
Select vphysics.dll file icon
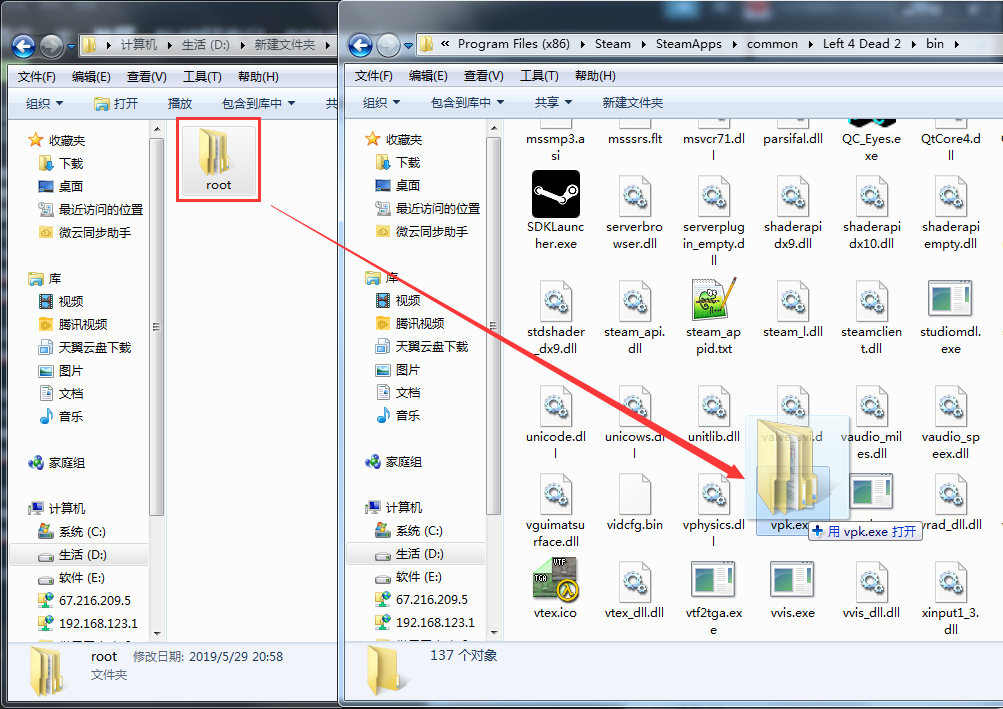714,493
